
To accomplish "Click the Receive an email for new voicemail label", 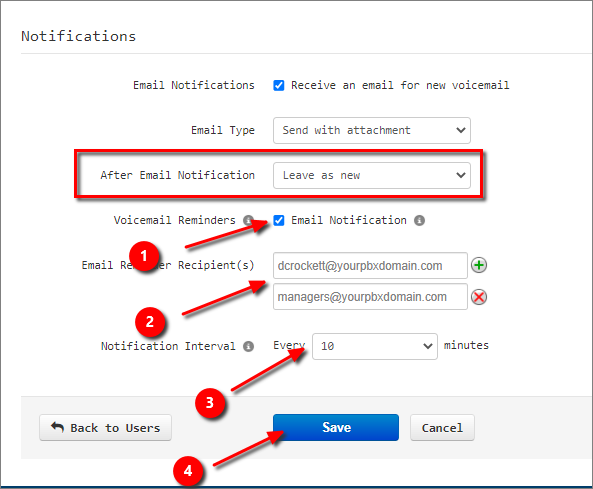I will 400,85.
